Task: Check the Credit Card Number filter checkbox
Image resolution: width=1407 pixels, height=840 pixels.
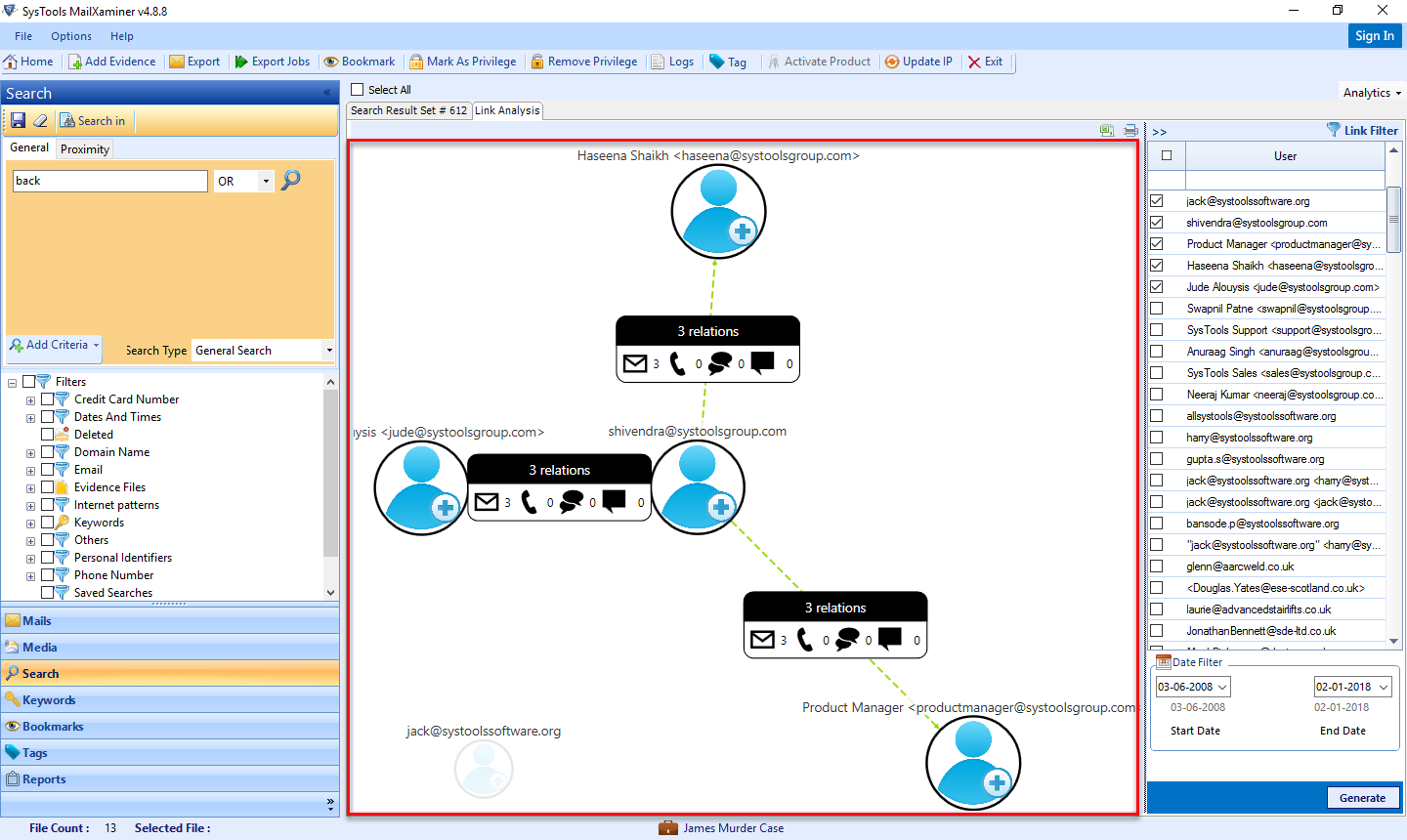Action: 47,399
